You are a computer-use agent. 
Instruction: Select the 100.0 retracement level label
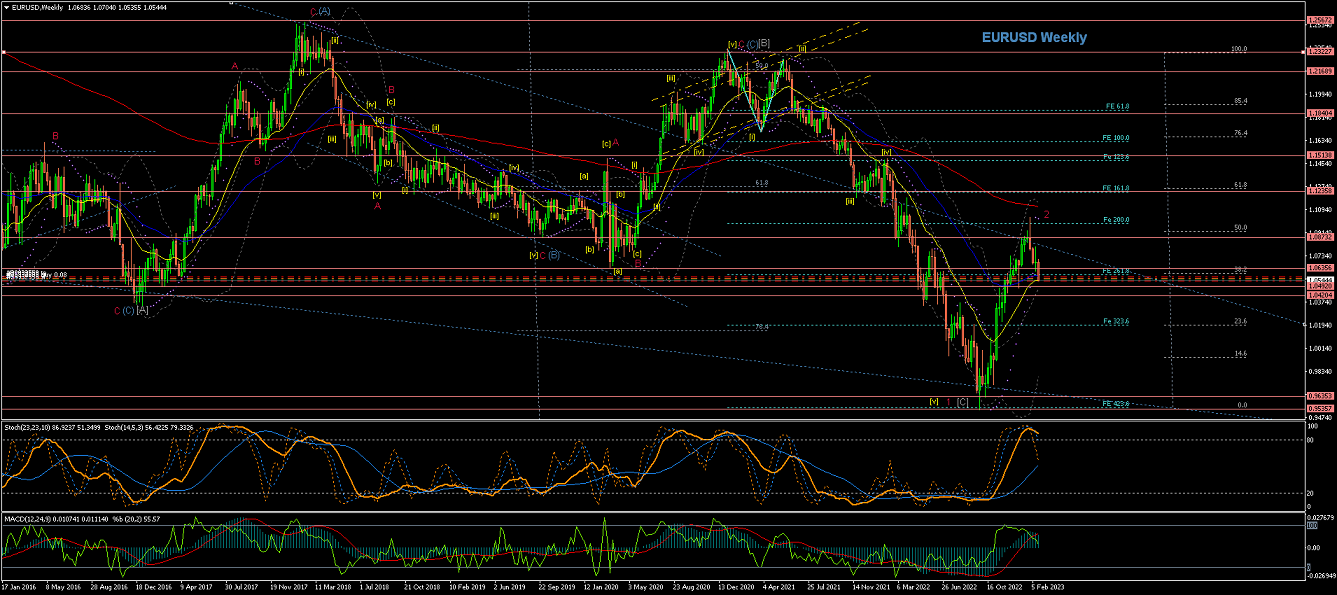pyautogui.click(x=1239, y=48)
